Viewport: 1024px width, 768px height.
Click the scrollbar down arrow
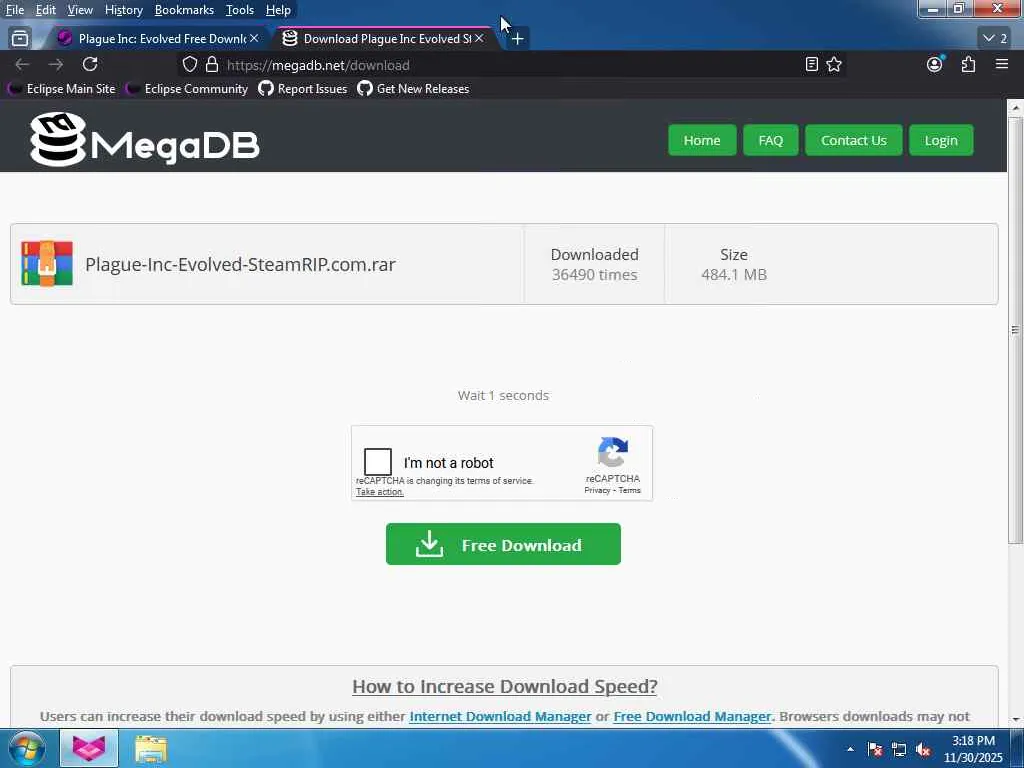[x=1016, y=720]
